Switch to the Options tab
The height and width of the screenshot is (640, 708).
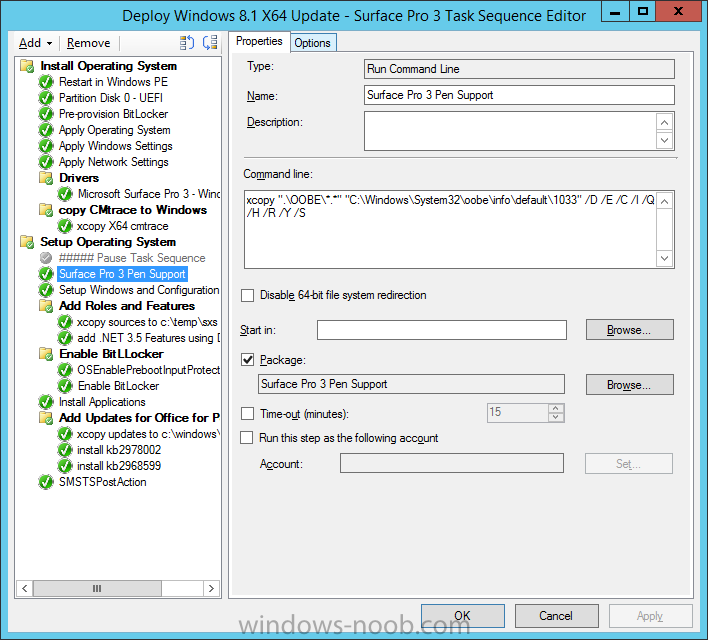click(x=312, y=43)
